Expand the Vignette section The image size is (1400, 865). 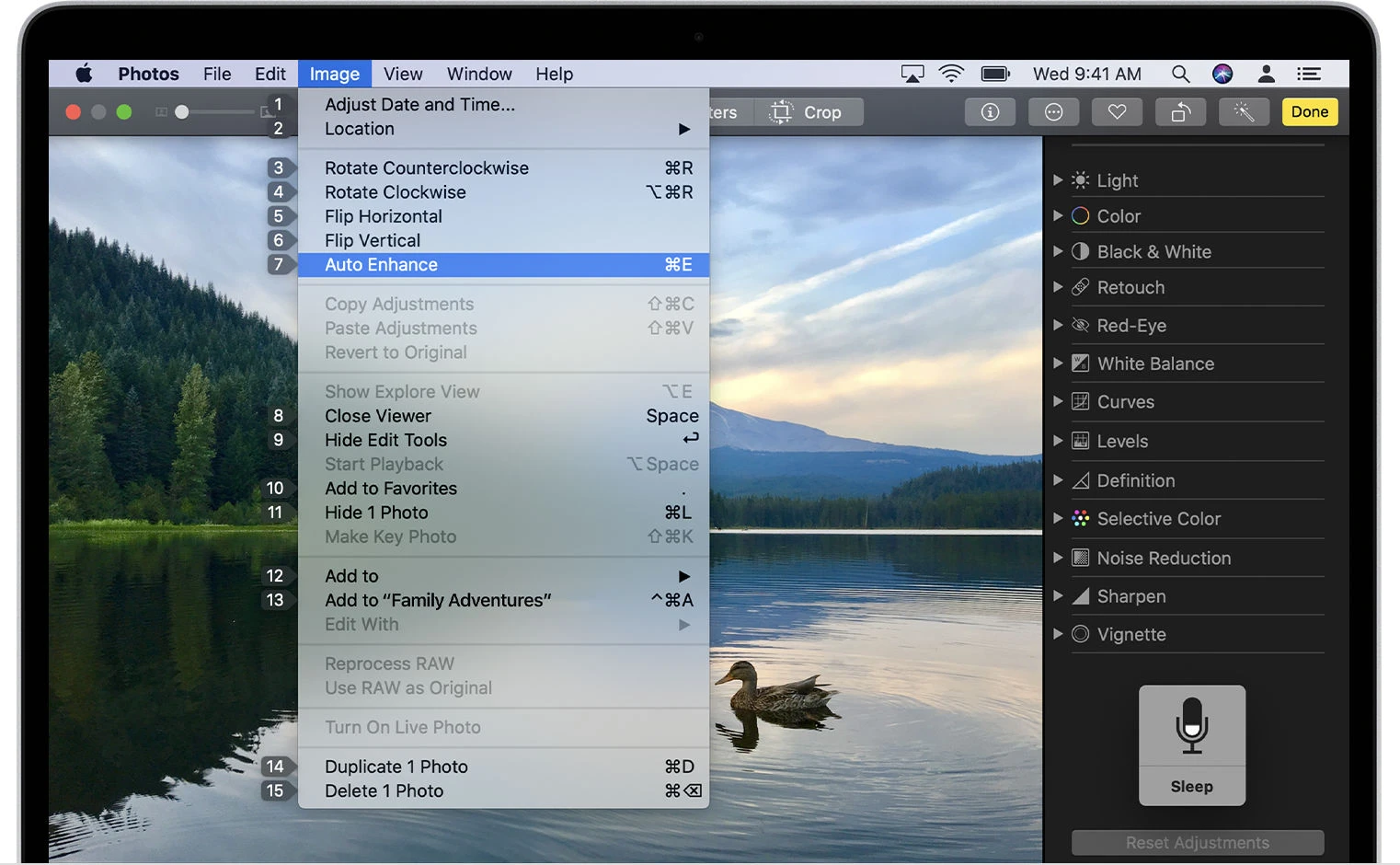1058,634
